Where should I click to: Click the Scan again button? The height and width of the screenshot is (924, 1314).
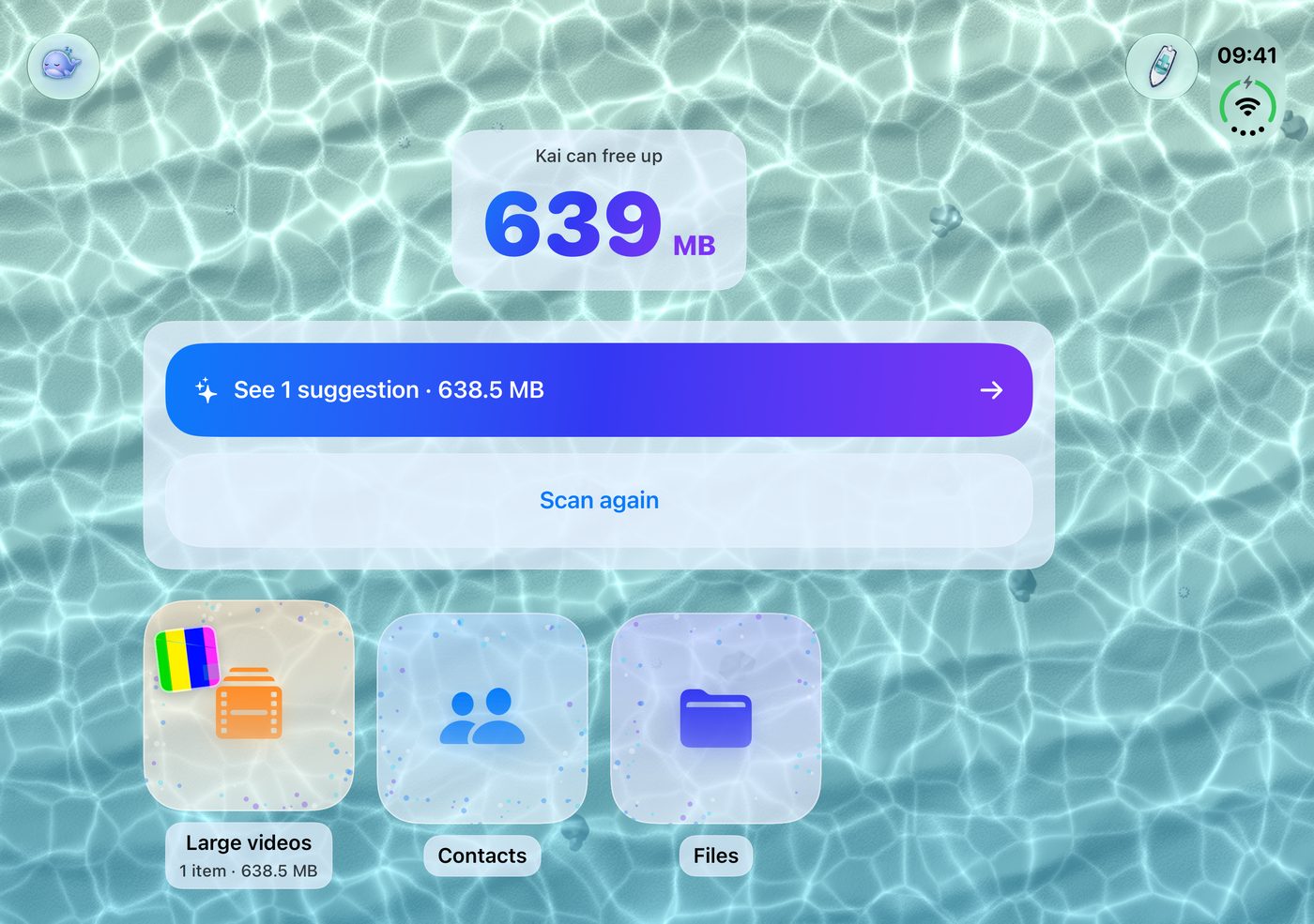599,501
